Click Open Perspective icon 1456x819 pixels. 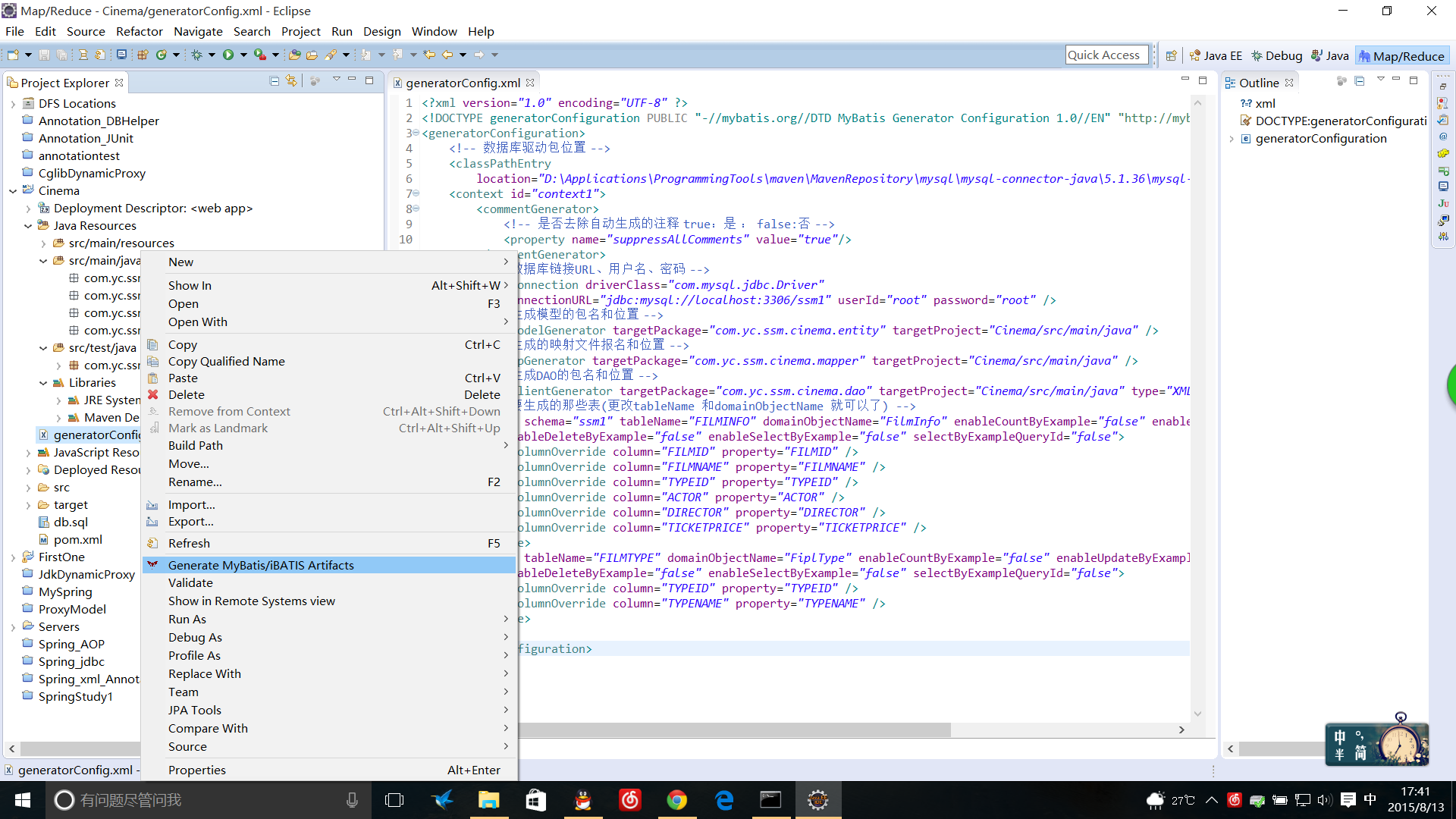(x=1172, y=55)
